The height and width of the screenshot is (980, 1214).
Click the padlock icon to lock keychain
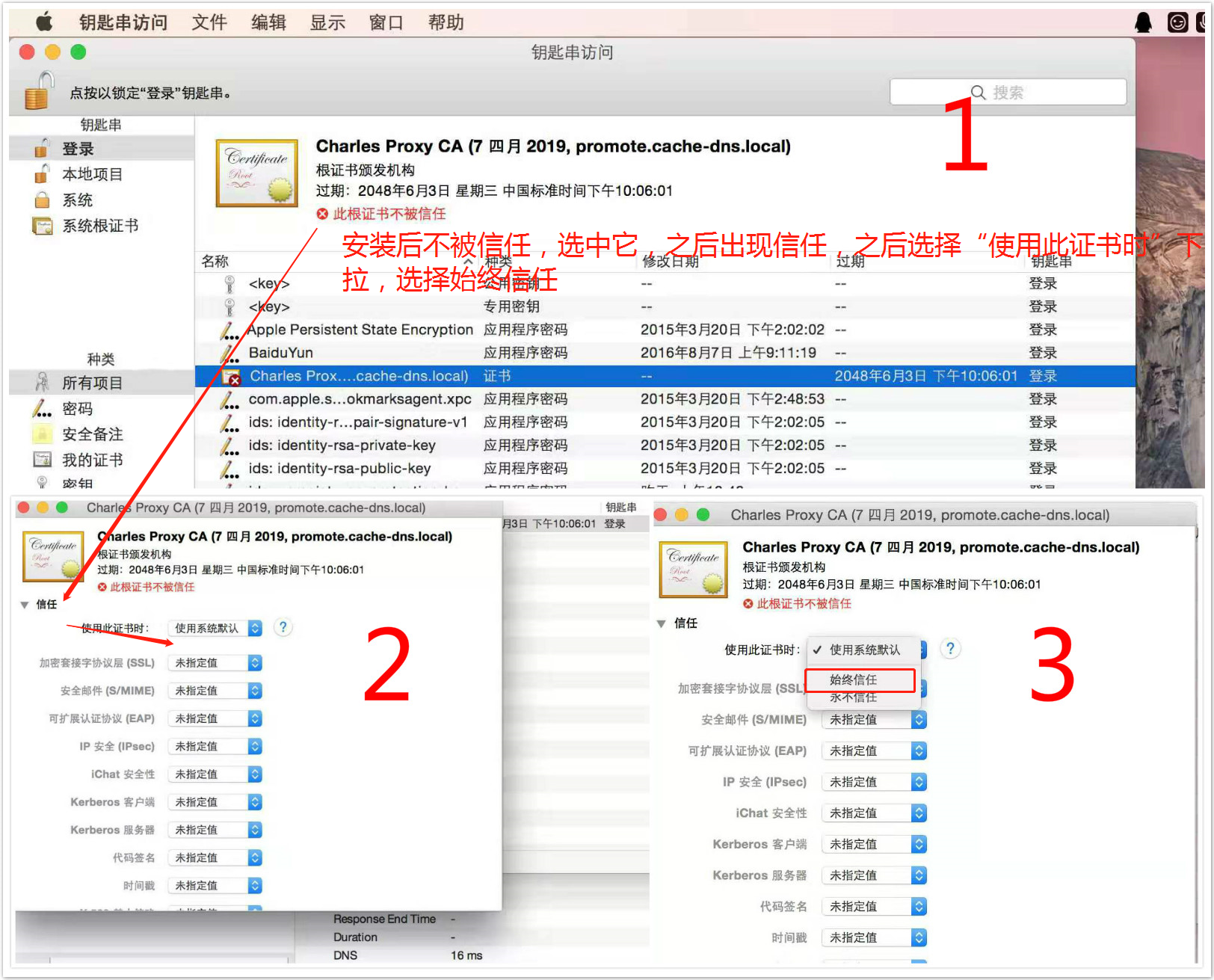39,90
